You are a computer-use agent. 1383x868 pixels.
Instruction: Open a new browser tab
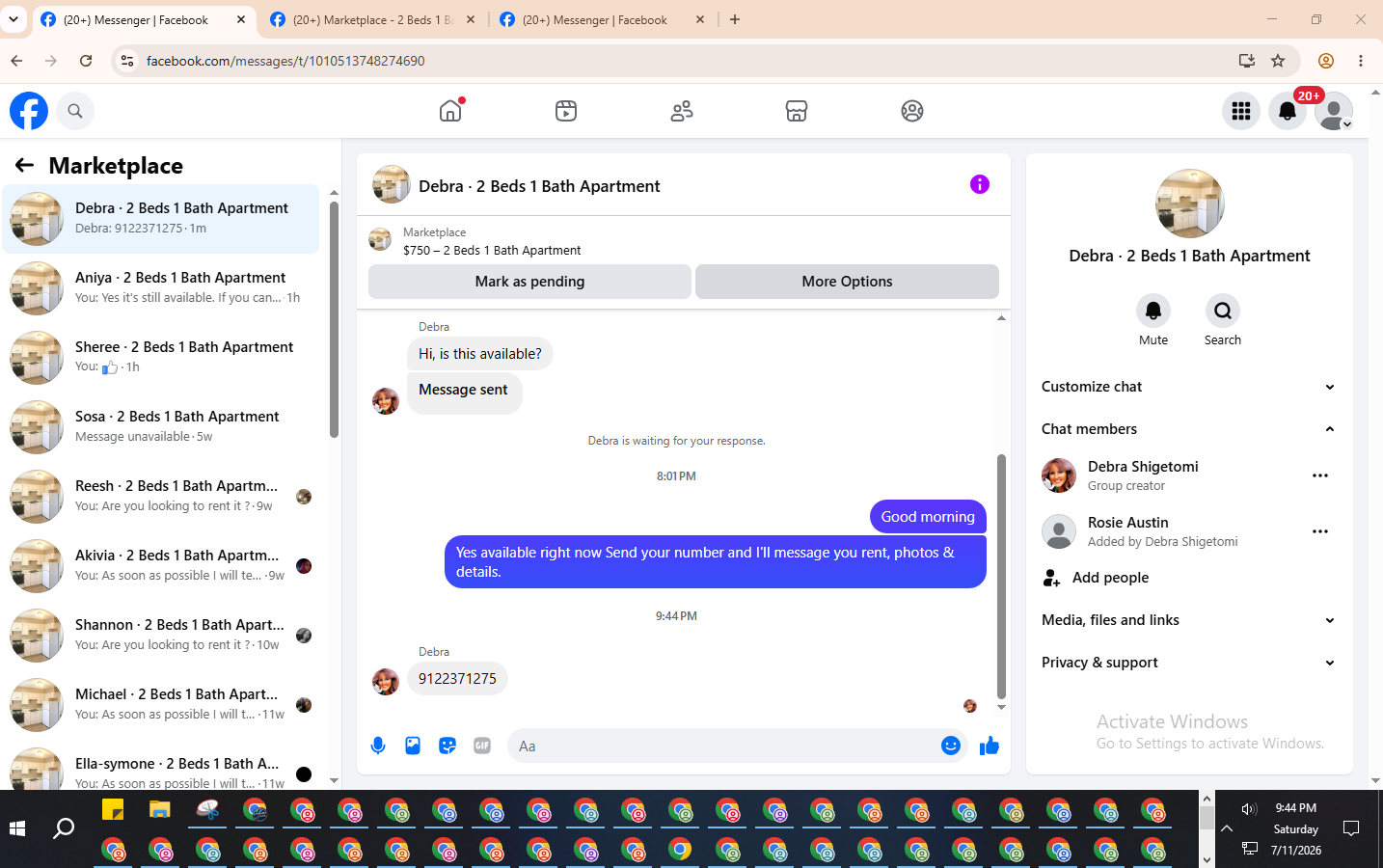pyautogui.click(x=735, y=19)
